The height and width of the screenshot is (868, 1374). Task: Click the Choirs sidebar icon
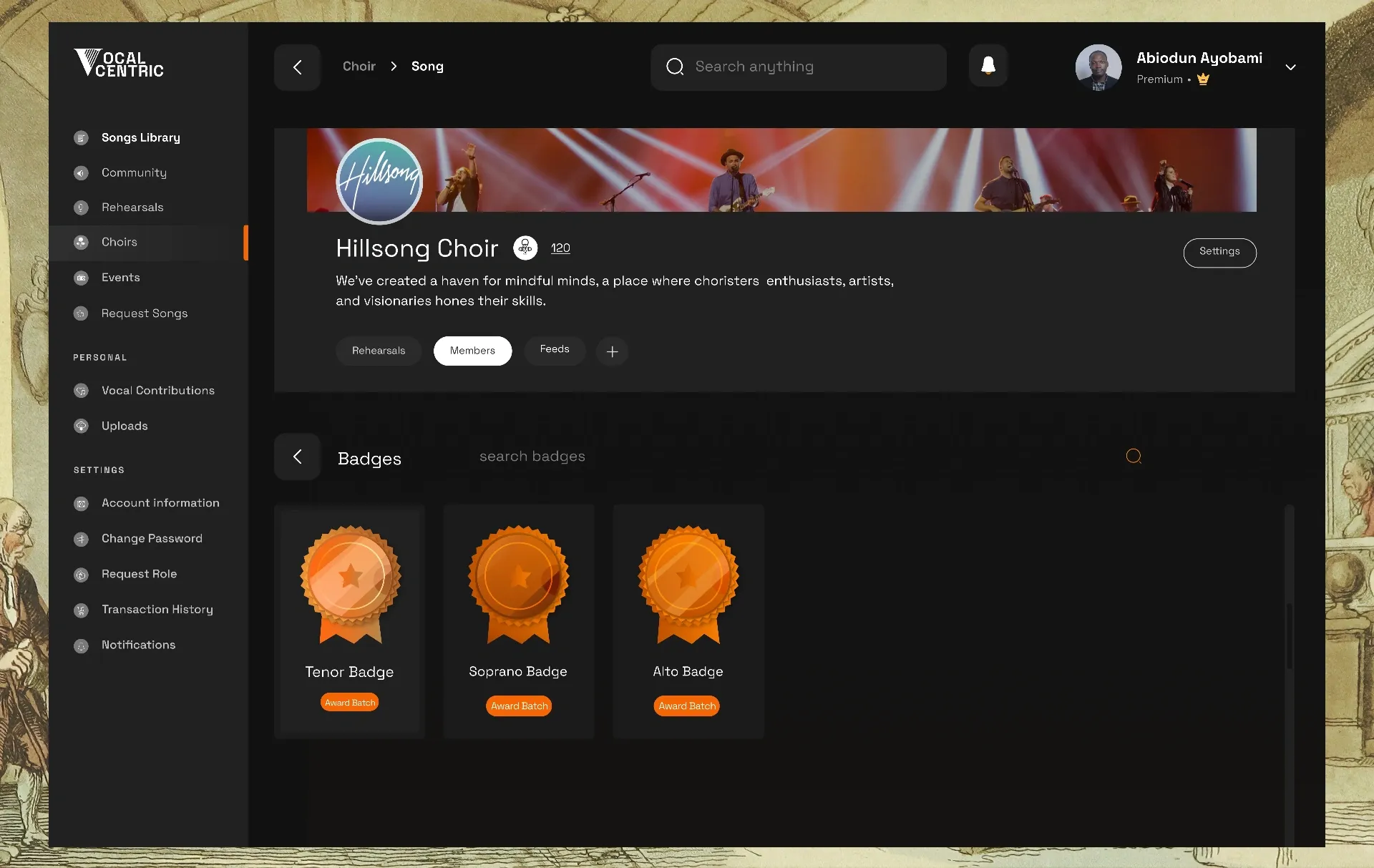pyautogui.click(x=81, y=243)
